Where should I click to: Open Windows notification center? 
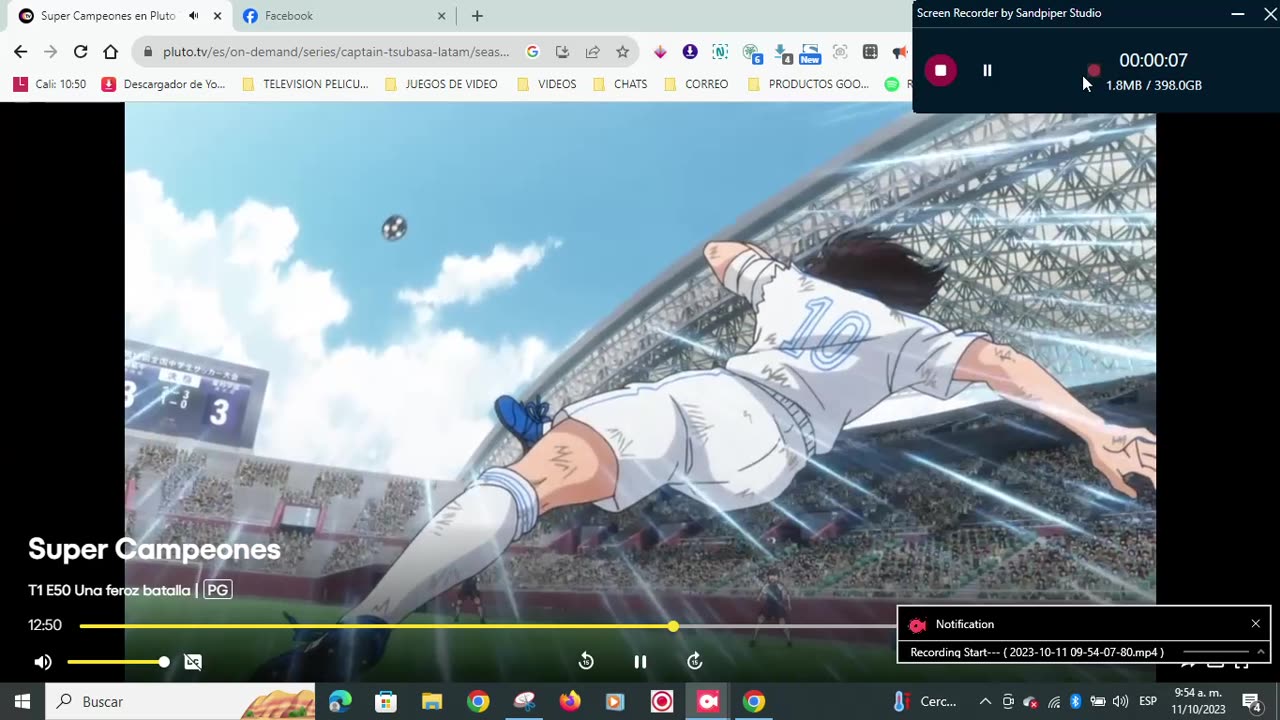[1251, 702]
